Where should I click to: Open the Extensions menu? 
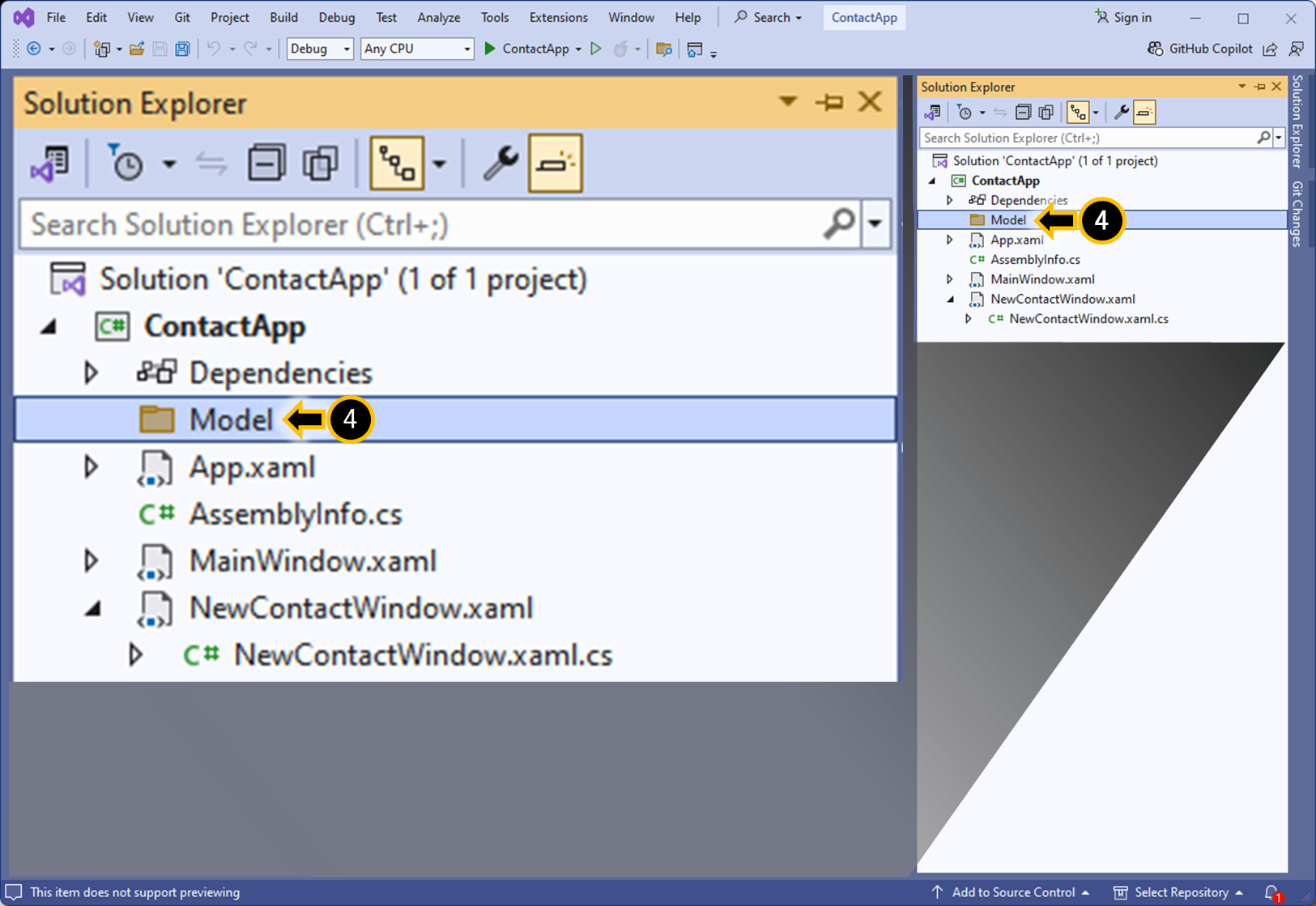[x=558, y=17]
